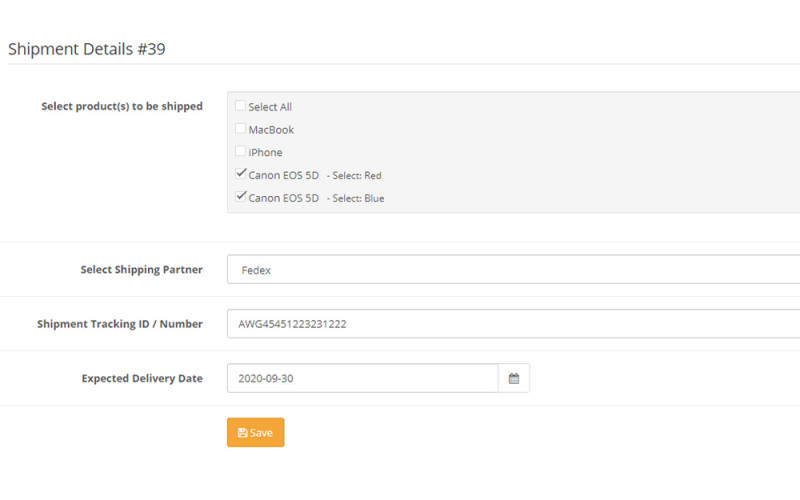This screenshot has height=500, width=800.
Task: Click the floppy disk icon on Save
Action: tap(243, 433)
